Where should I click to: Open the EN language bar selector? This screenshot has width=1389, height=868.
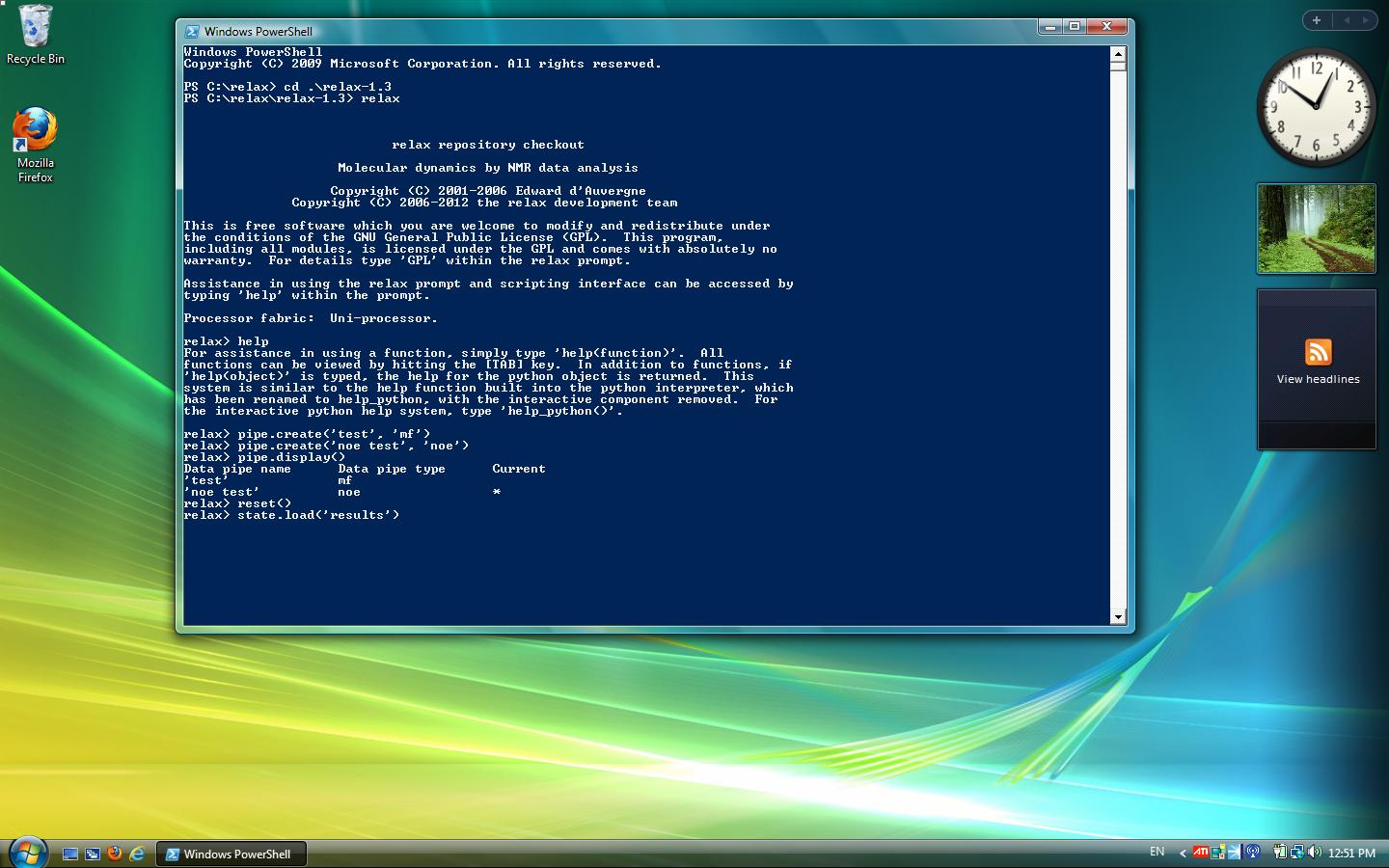(1157, 852)
